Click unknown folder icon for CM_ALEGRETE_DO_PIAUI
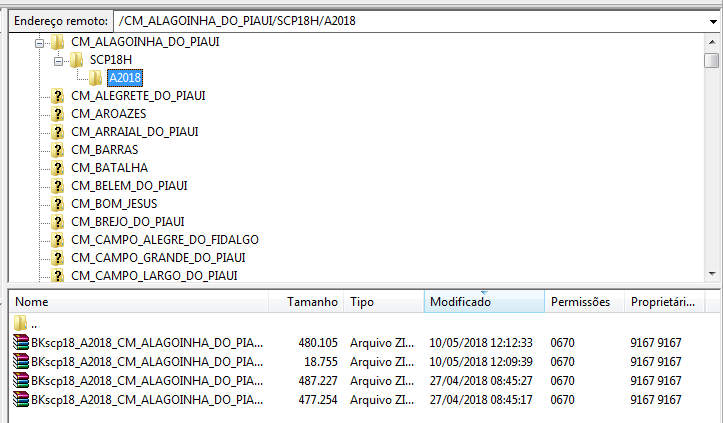 click(x=58, y=96)
